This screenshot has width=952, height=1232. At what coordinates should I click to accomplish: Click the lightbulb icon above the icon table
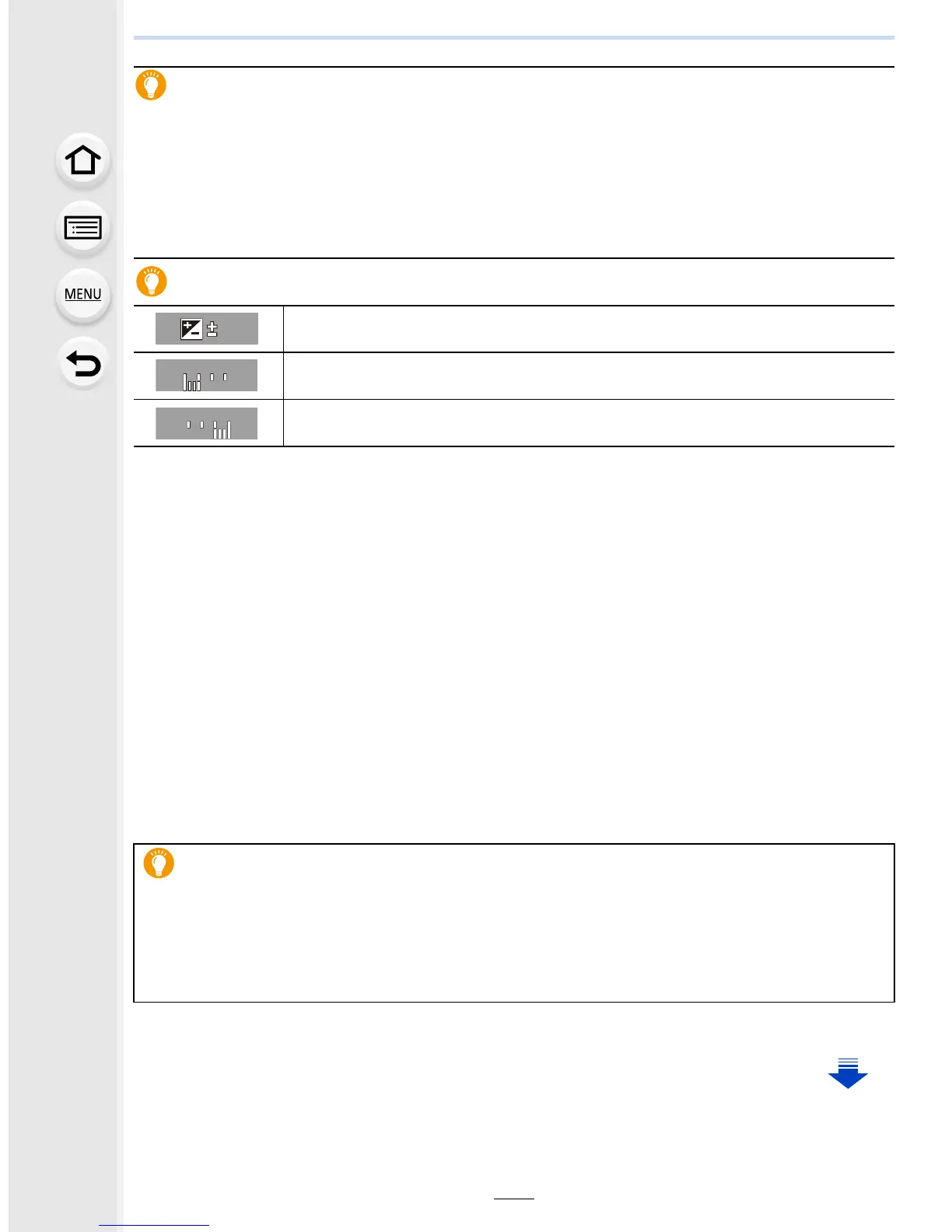click(152, 281)
